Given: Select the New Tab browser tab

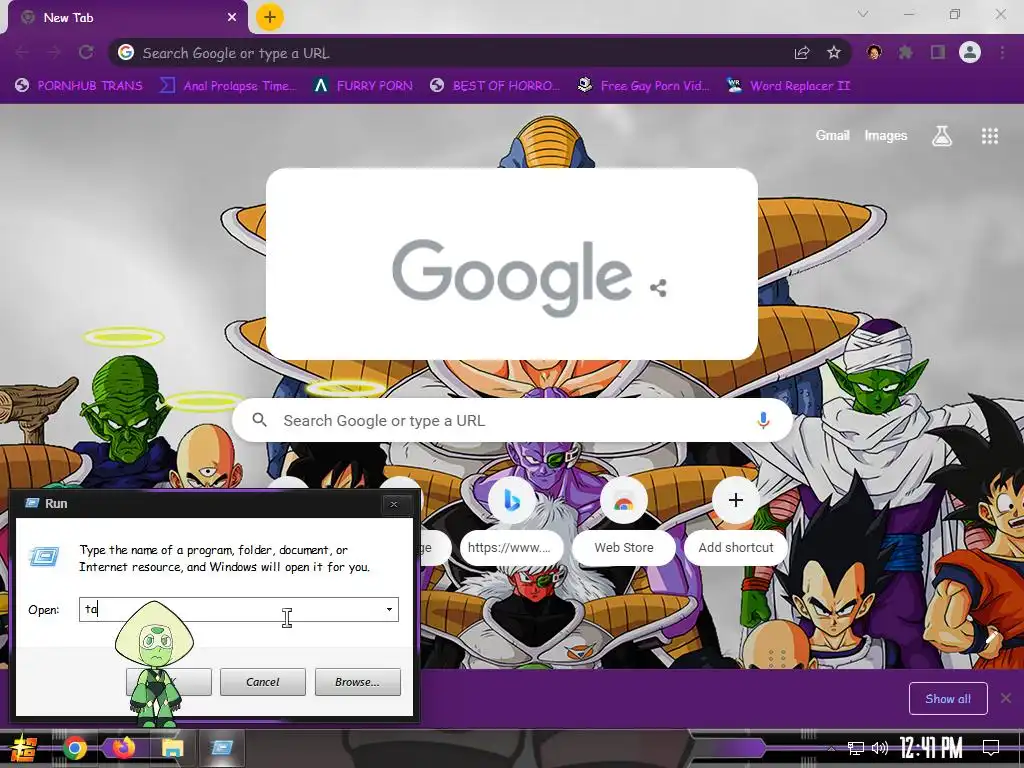Looking at the screenshot, I should (127, 18).
